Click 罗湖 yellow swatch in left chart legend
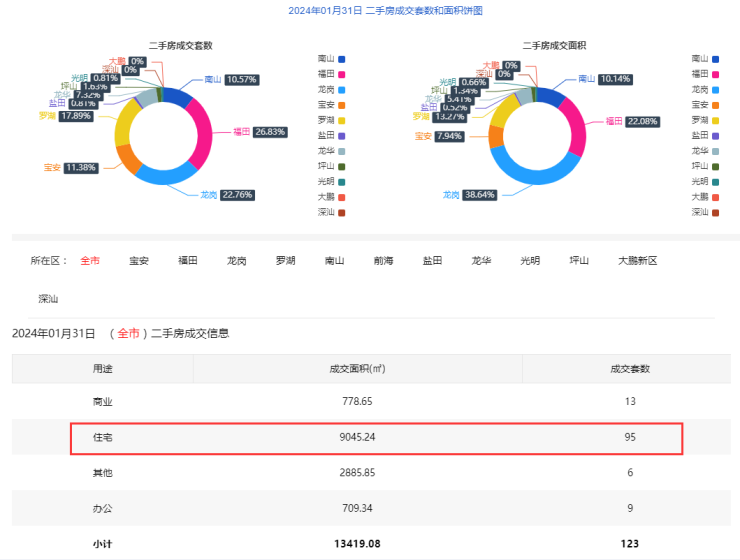Image resolution: width=740 pixels, height=560 pixels. tap(341, 120)
